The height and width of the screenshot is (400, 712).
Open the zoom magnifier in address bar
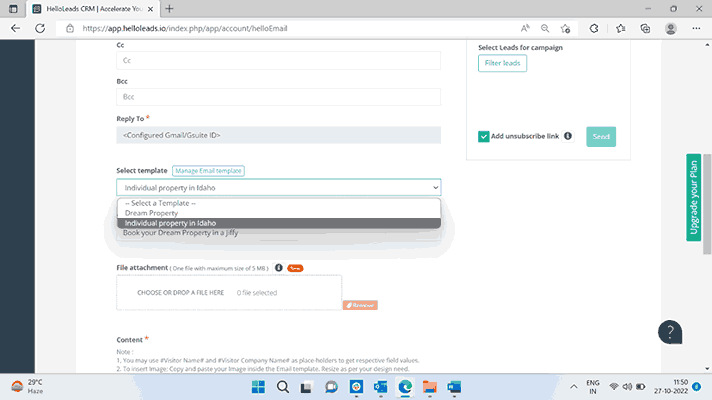point(545,28)
